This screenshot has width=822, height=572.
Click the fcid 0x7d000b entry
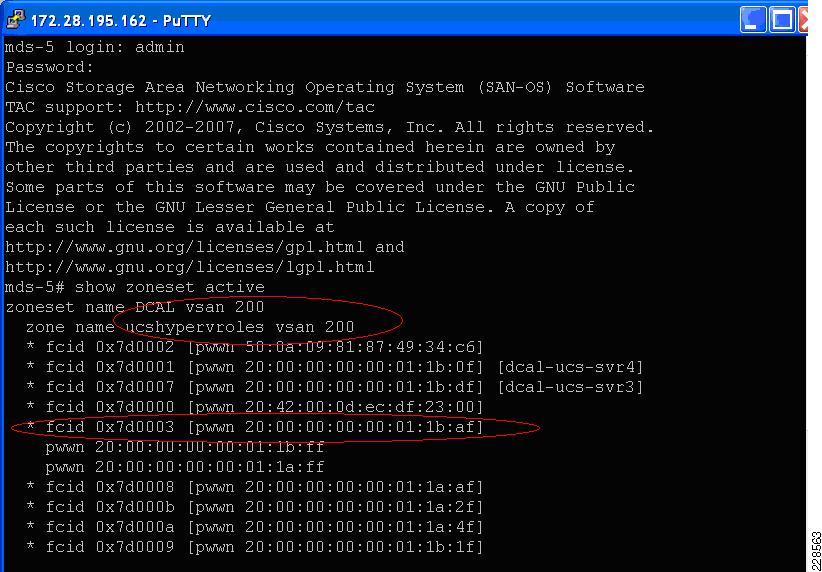(x=255, y=506)
